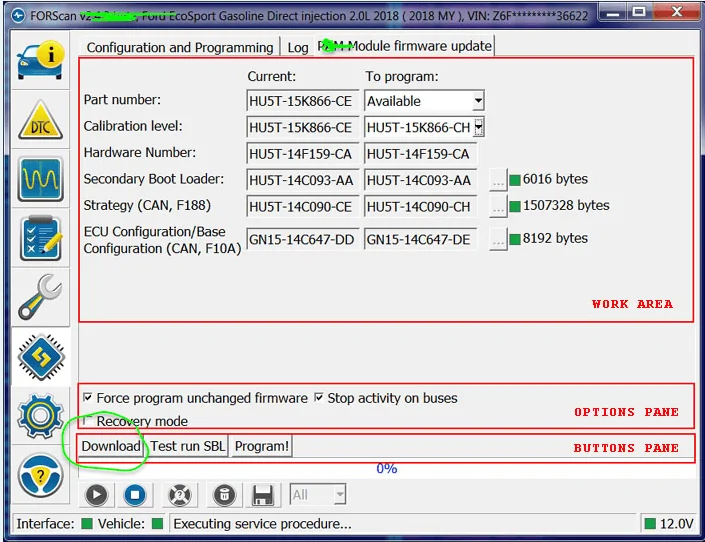
Task: Toggle Force program unchanged firmware checkbox
Action: 88,398
